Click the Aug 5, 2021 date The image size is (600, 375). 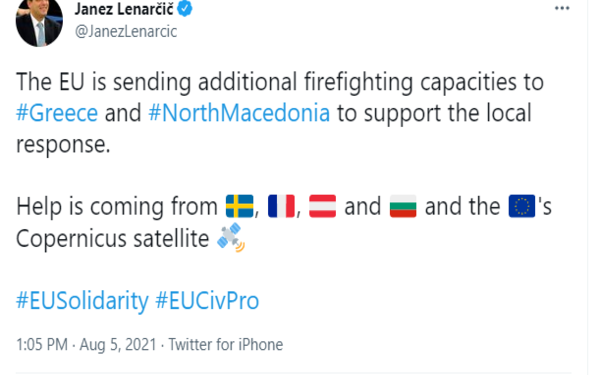point(118,344)
